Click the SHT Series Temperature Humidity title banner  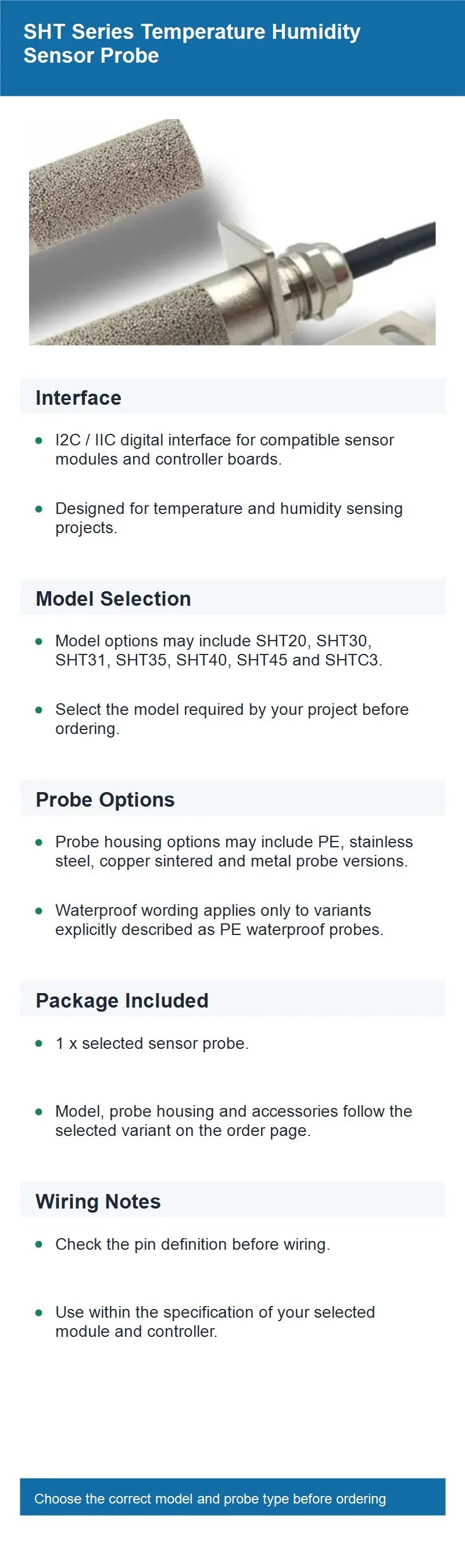[x=232, y=48]
